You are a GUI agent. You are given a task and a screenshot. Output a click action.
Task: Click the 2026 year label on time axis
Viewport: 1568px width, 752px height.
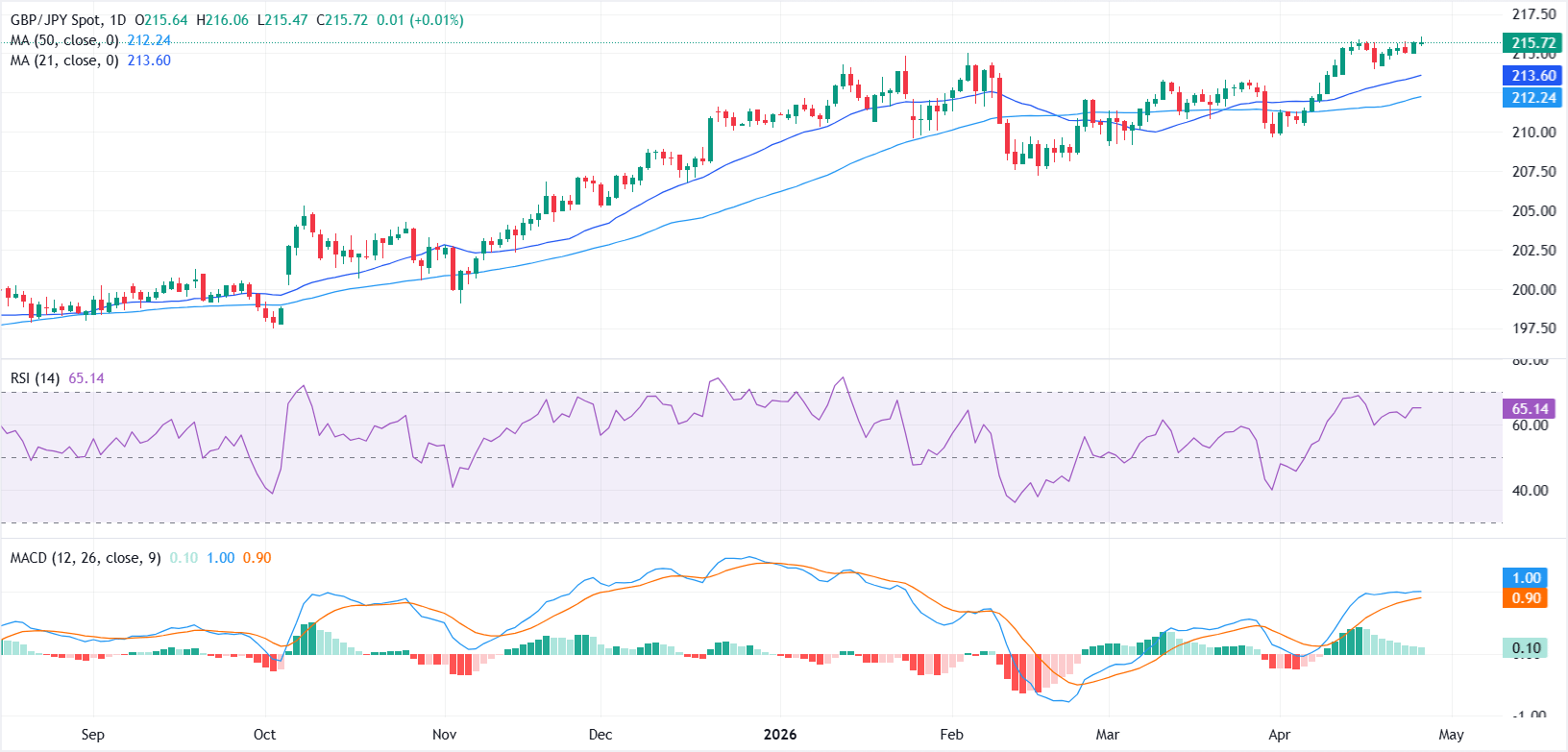[780, 735]
